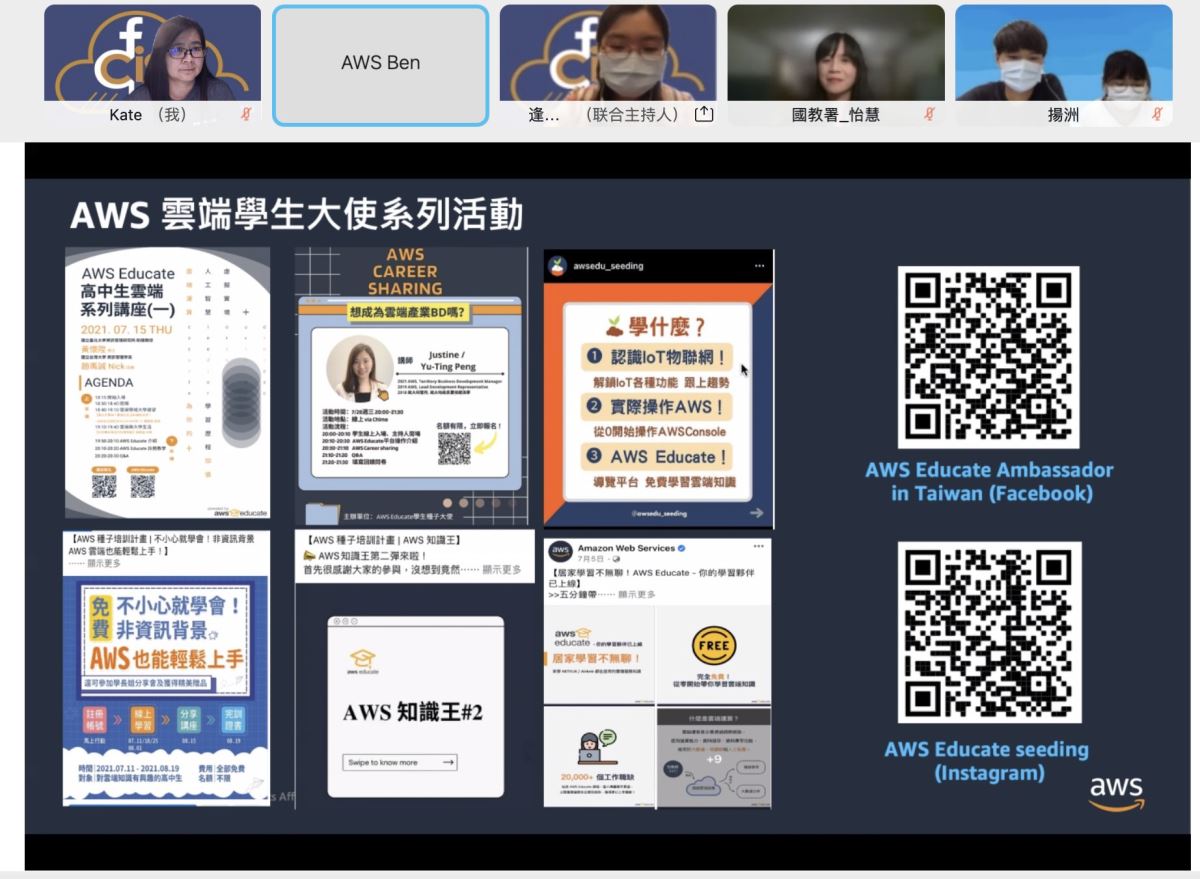Viewport: 1200px width, 879px height.
Task: Click the 20,000+ 個工作職缺 text
Action: (x=597, y=776)
